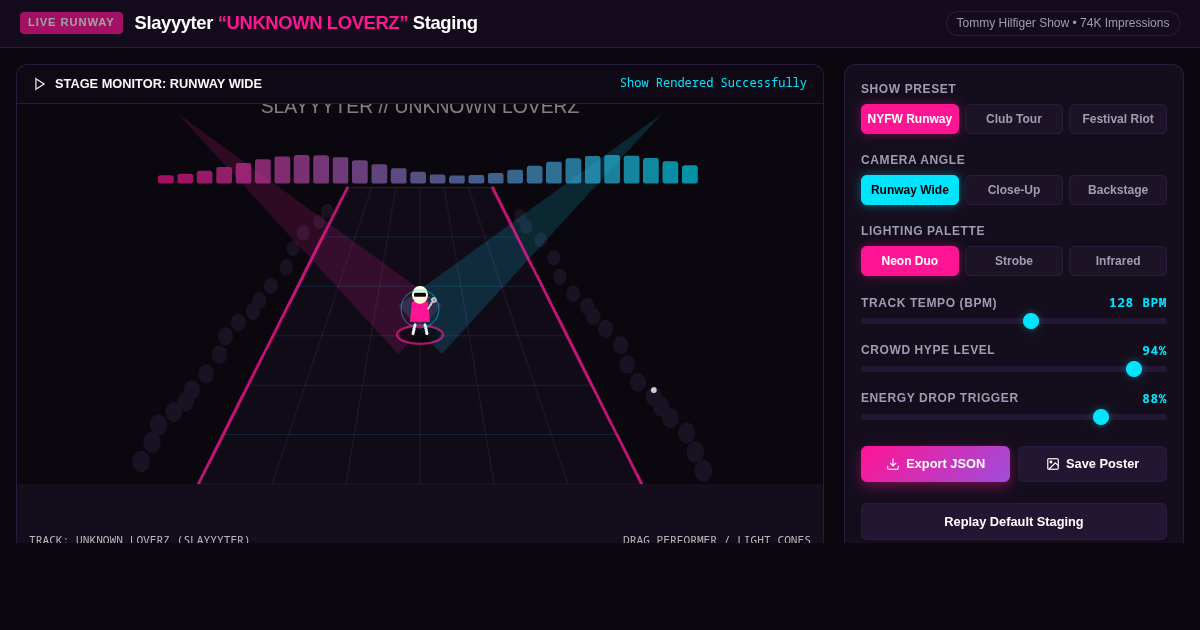The image size is (1200, 630).
Task: Click the TRACK: UNKNOWN LOVERZ caption
Action: click(x=140, y=540)
